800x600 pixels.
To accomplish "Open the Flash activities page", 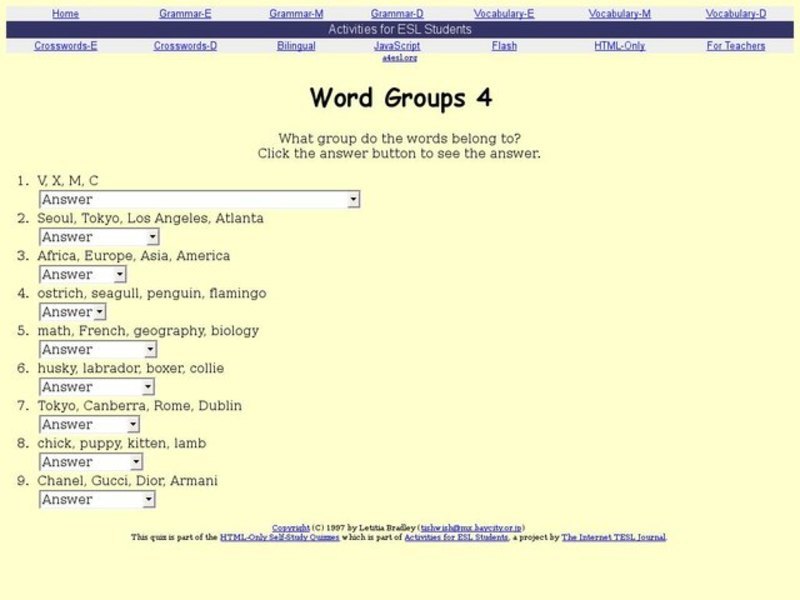I will click(504, 45).
